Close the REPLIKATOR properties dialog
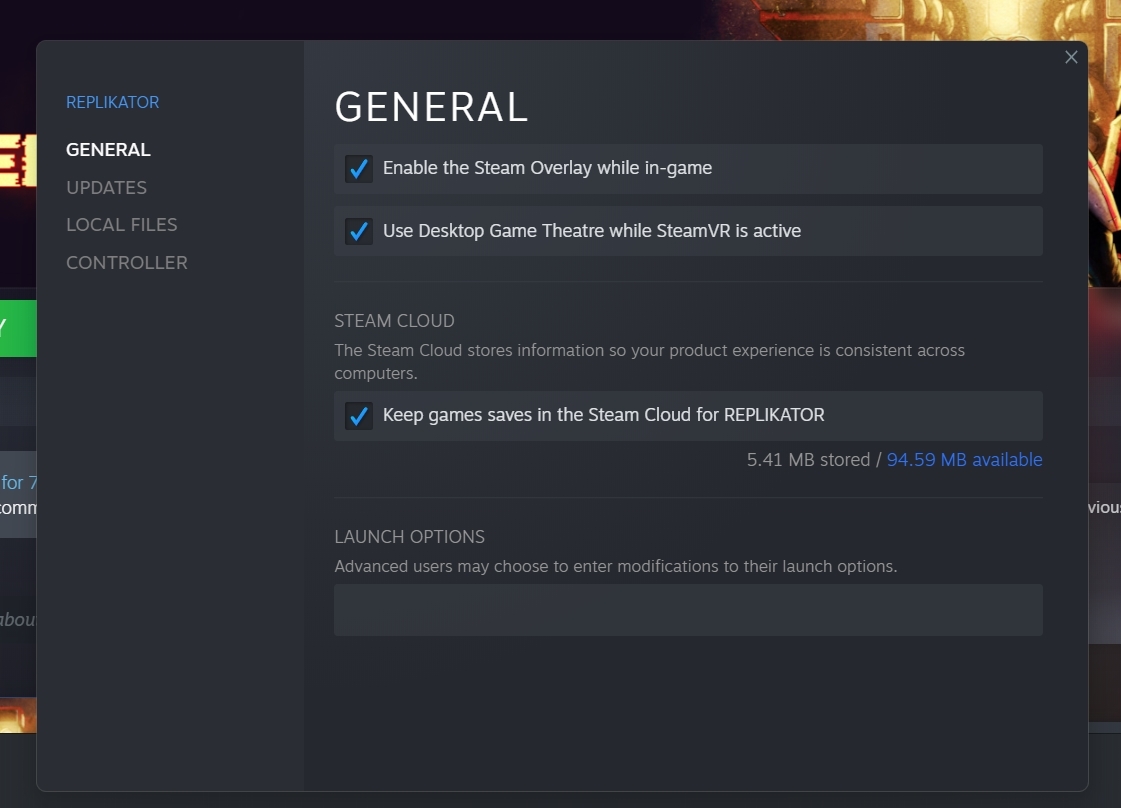This screenshot has width=1121, height=808. point(1071,57)
